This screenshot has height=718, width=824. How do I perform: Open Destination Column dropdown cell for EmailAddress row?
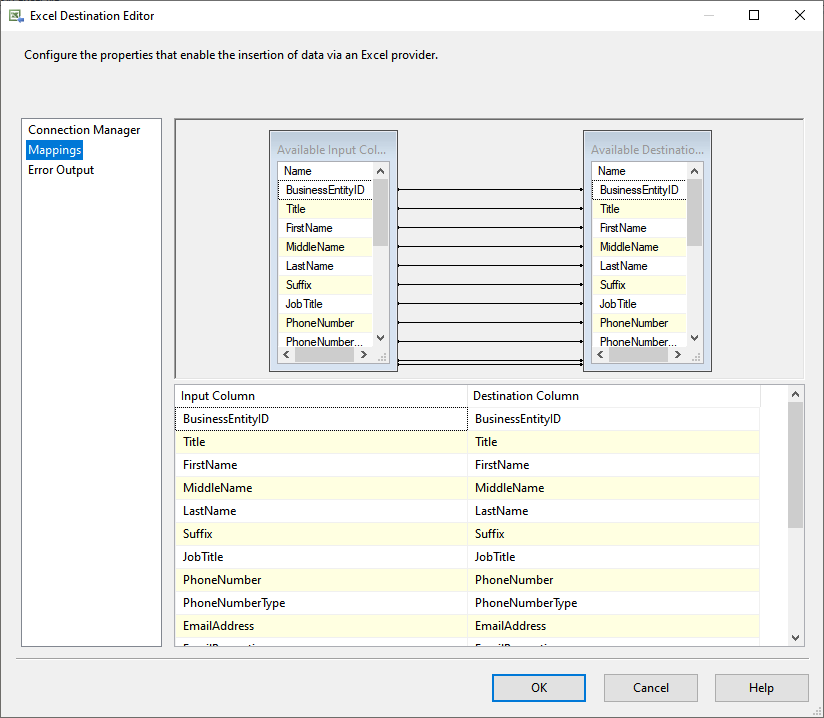click(x=613, y=626)
